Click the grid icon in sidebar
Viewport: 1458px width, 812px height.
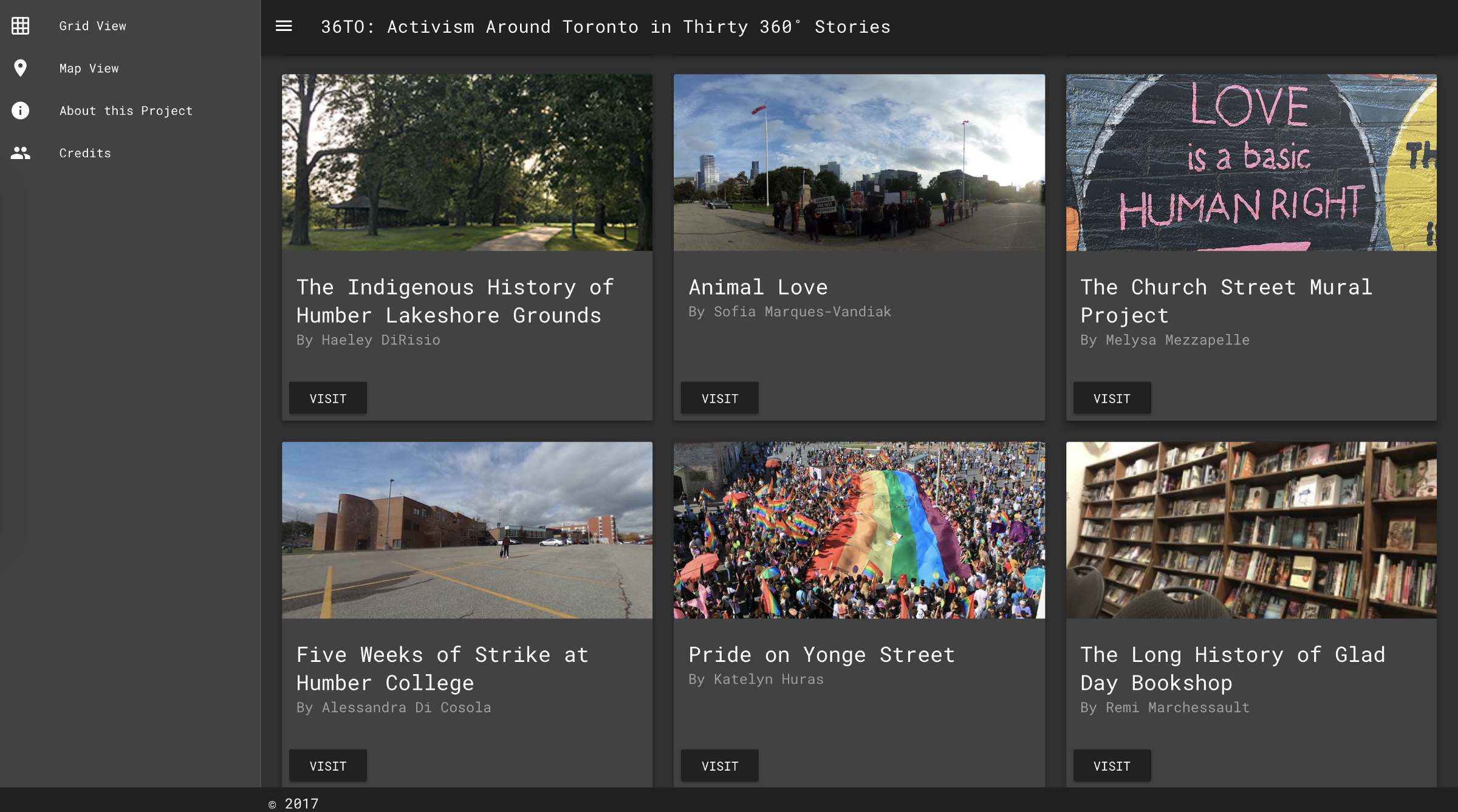pyautogui.click(x=20, y=26)
